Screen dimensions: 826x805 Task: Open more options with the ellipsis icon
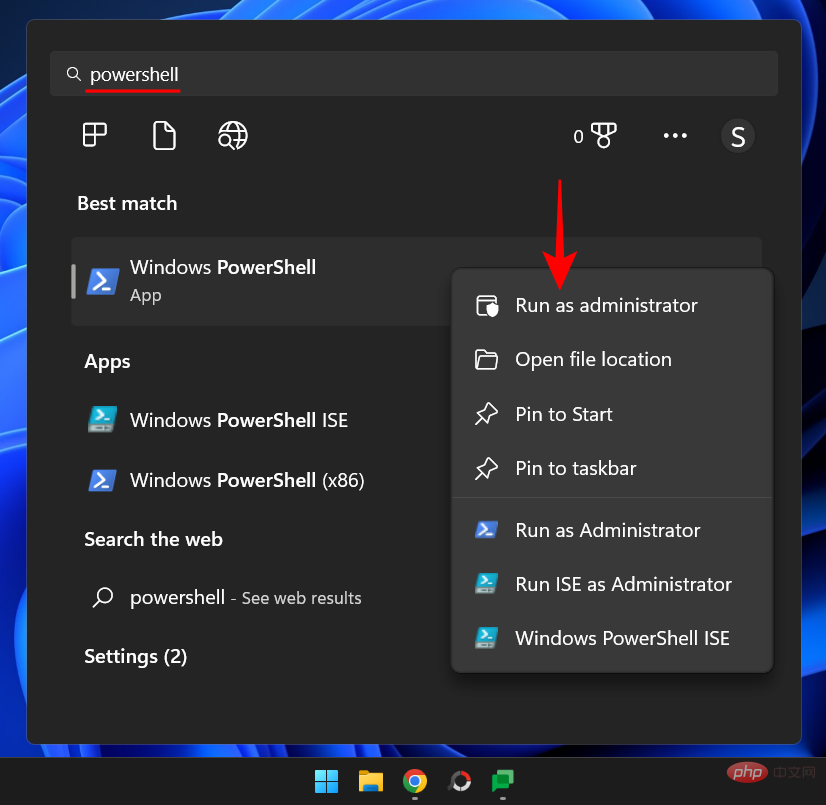pos(675,135)
